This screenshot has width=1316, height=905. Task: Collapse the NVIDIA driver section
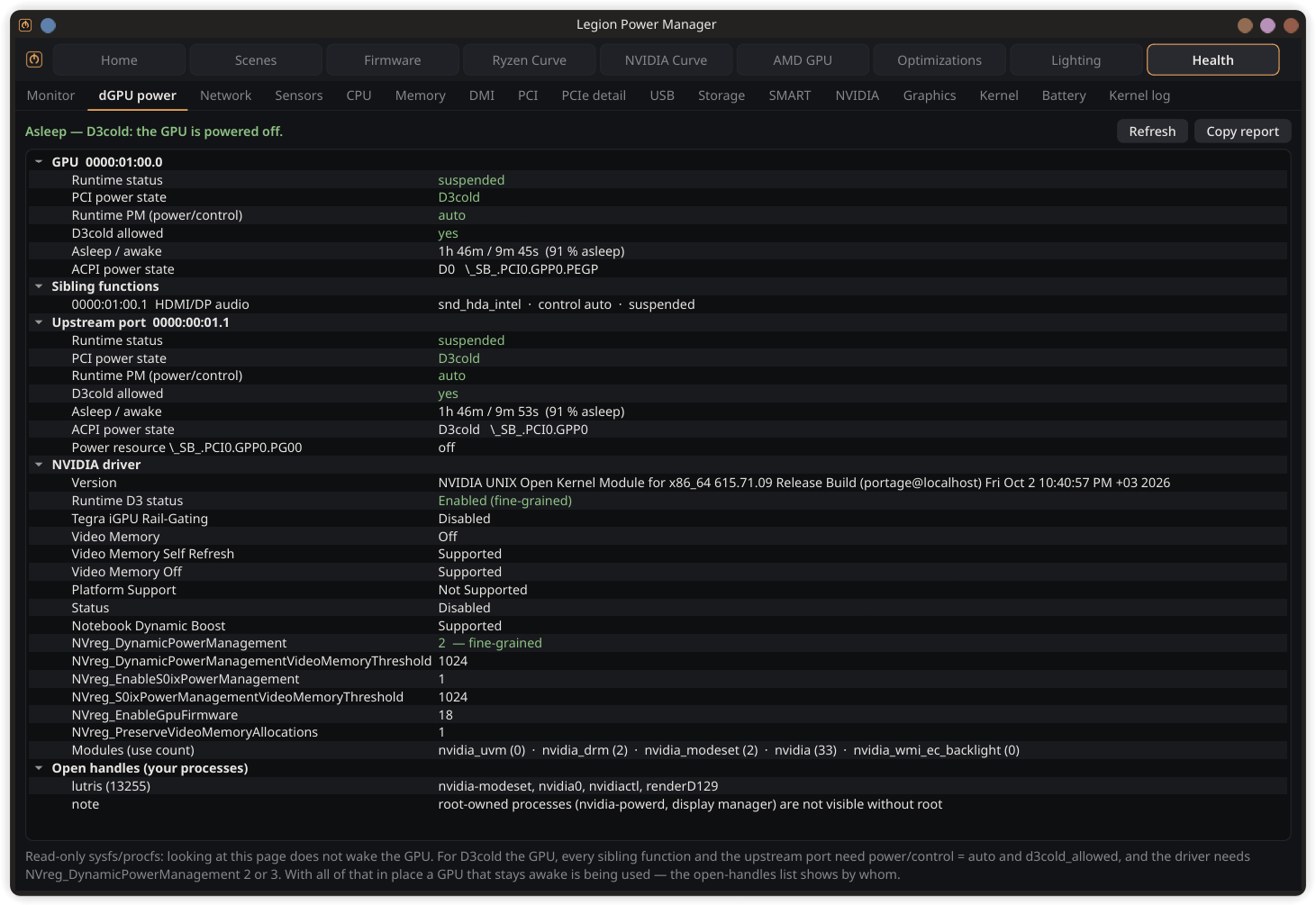[x=39, y=465]
